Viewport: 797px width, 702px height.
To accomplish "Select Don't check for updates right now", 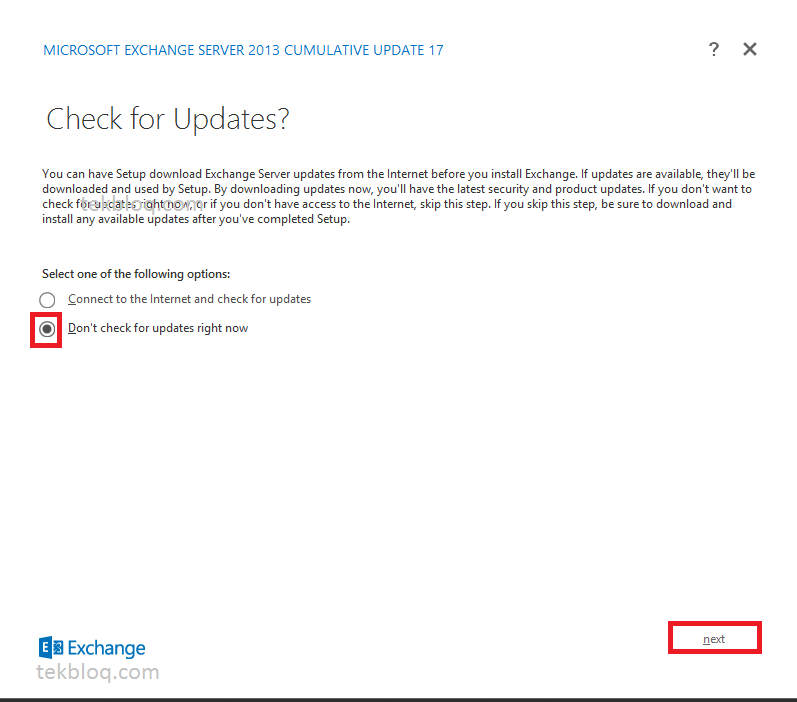I will (47, 329).
